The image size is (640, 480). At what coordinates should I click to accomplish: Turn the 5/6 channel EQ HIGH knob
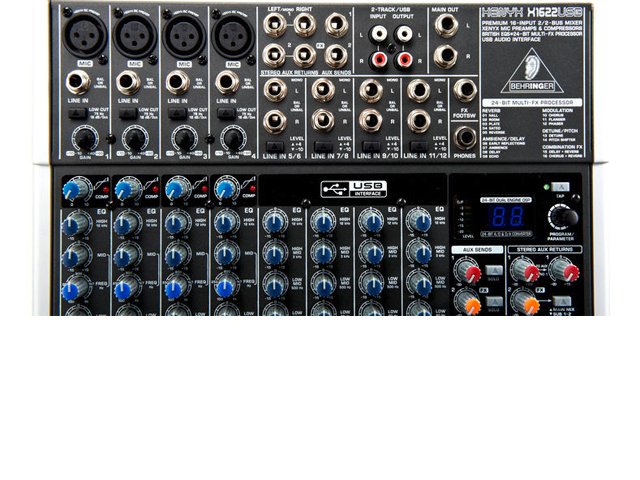[275, 222]
